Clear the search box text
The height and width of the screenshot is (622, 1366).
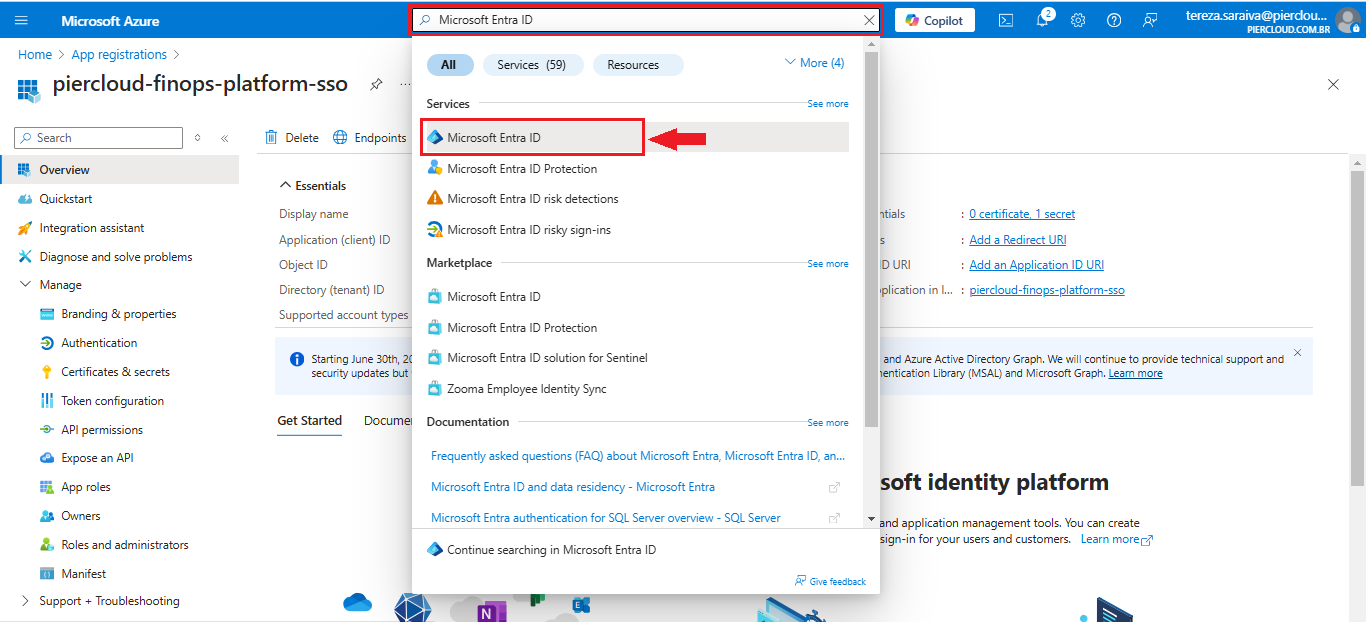click(868, 20)
